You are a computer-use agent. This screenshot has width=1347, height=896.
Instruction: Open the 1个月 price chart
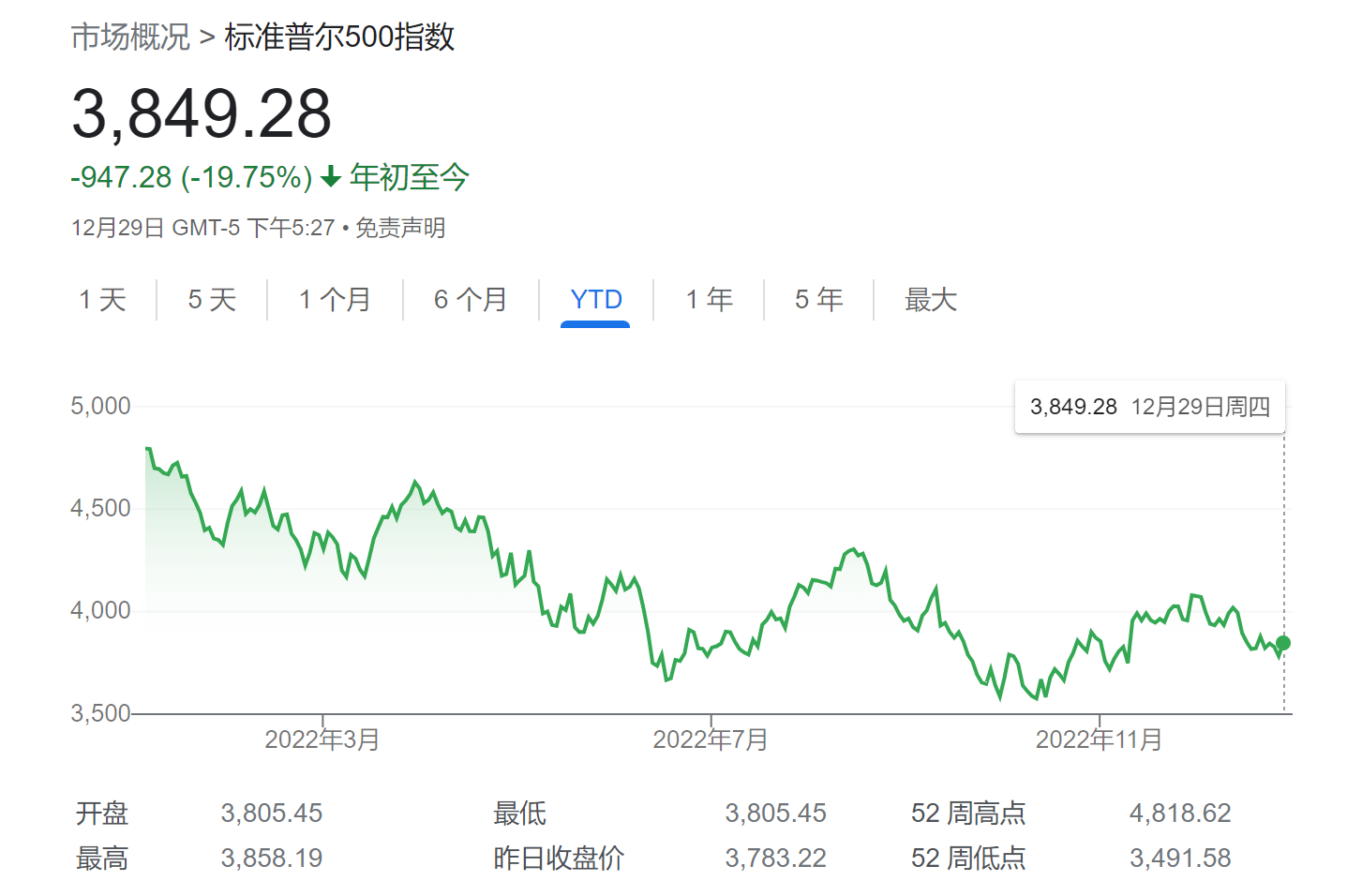334,299
